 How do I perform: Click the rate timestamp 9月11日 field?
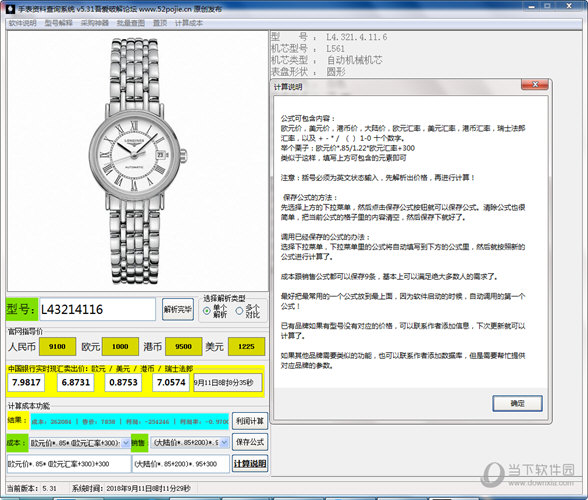[x=228, y=383]
